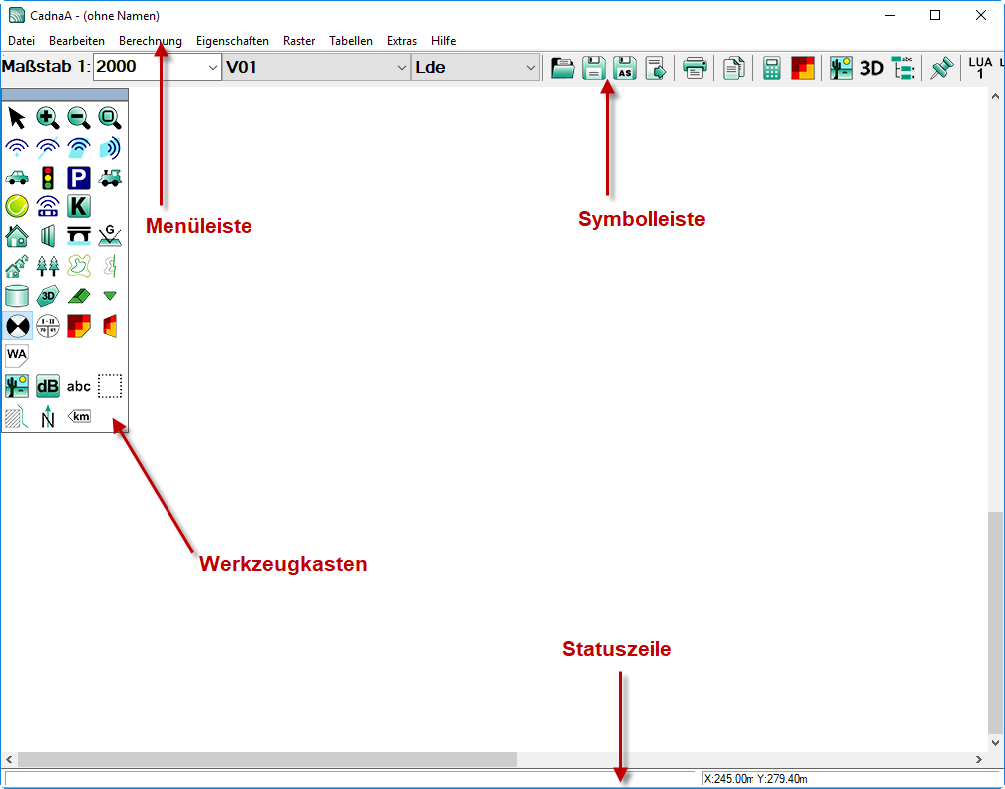
Task: Select the km station marker tool
Action: tap(79, 417)
